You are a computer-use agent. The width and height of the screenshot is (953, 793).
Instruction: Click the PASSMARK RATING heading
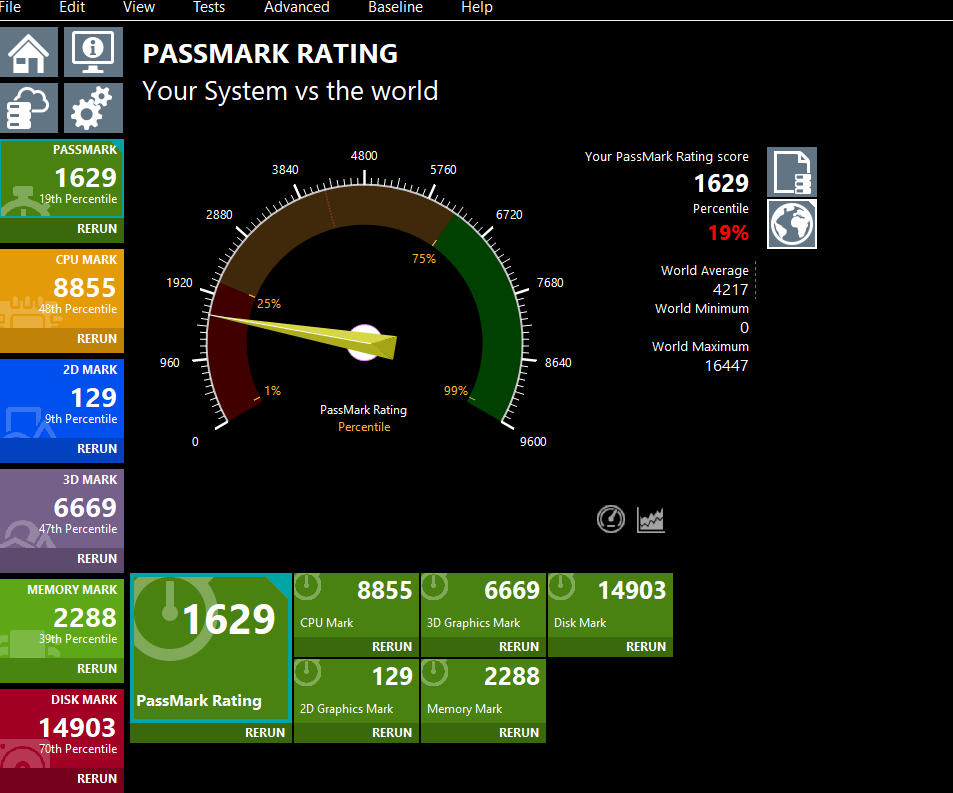click(x=270, y=53)
